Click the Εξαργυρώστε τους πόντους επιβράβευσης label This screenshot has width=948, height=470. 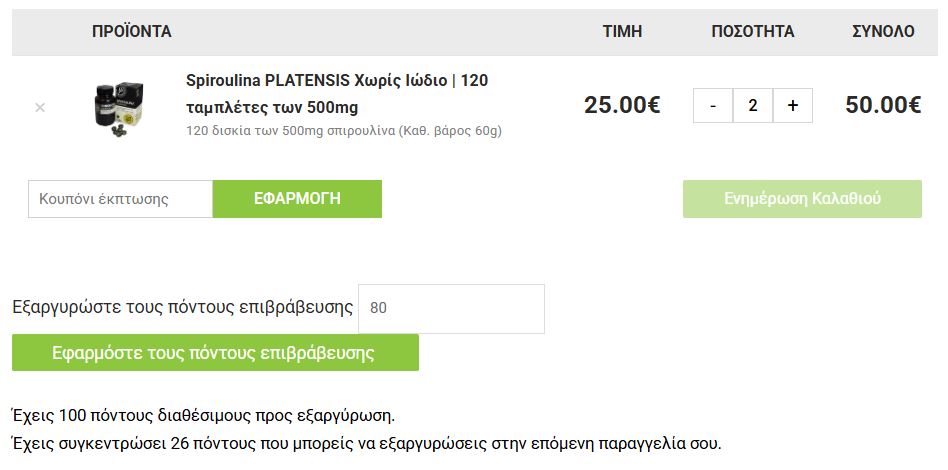click(x=183, y=307)
